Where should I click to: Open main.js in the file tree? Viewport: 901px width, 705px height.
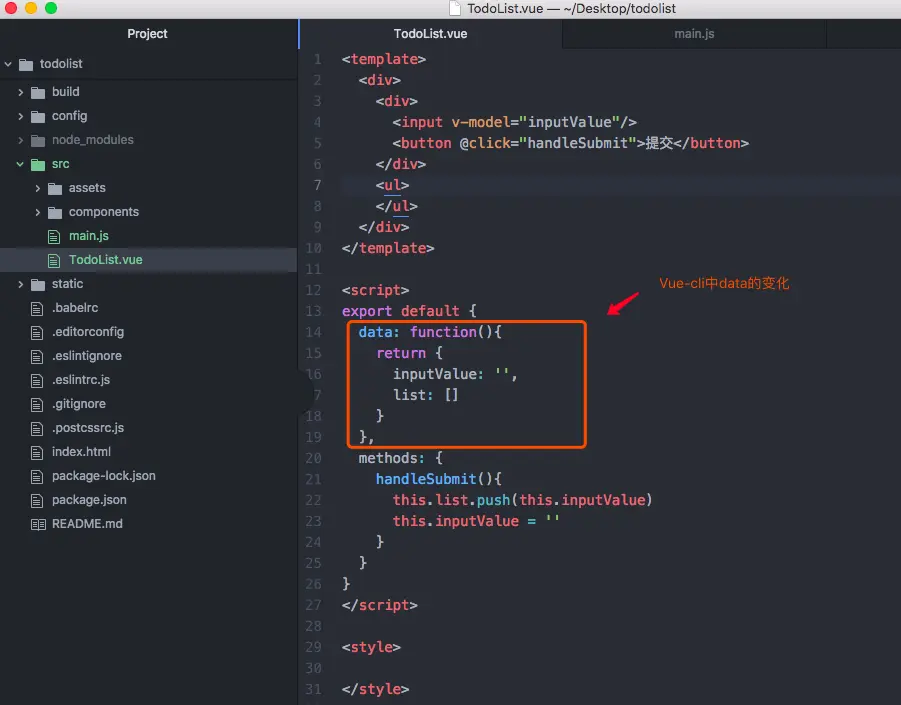pyautogui.click(x=88, y=236)
